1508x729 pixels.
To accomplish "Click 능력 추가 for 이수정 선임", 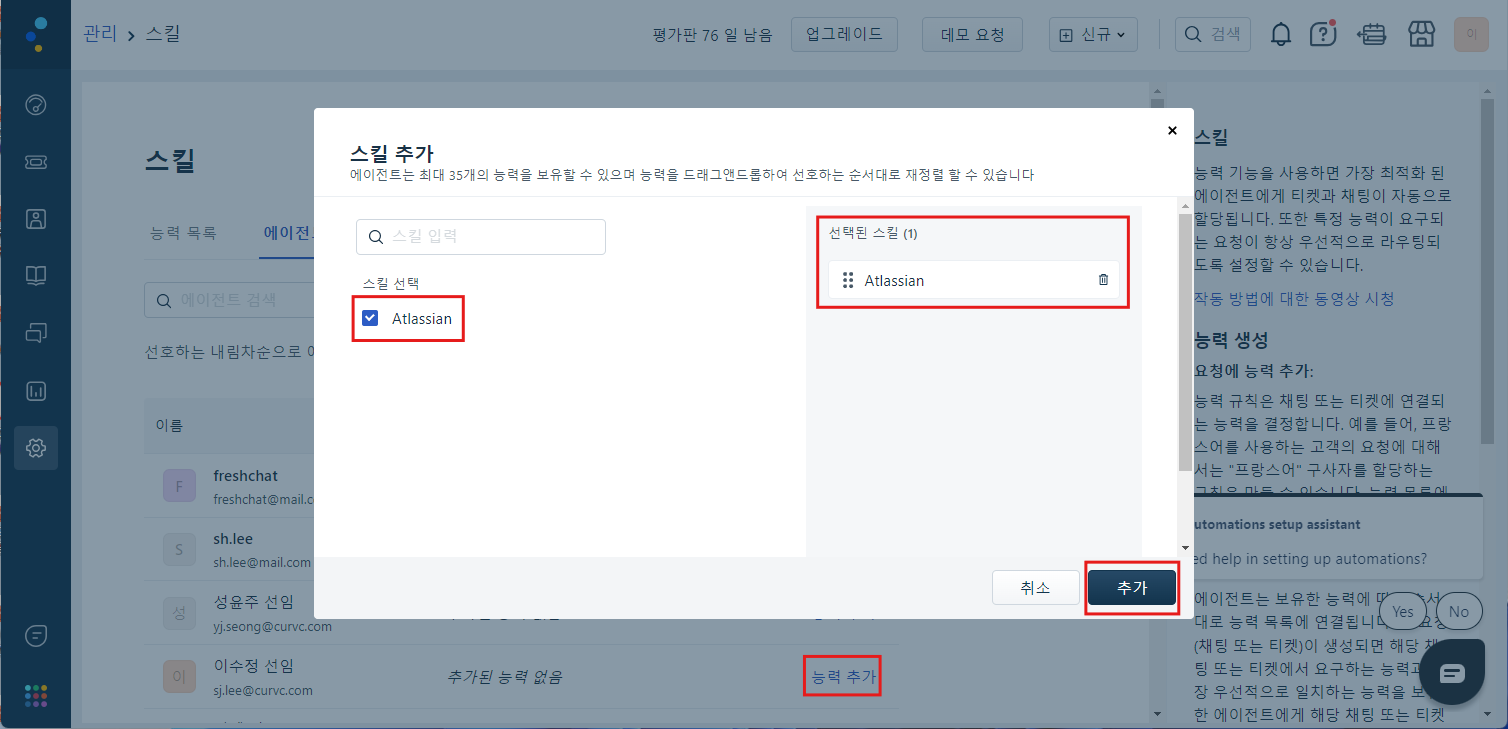I will click(844, 677).
